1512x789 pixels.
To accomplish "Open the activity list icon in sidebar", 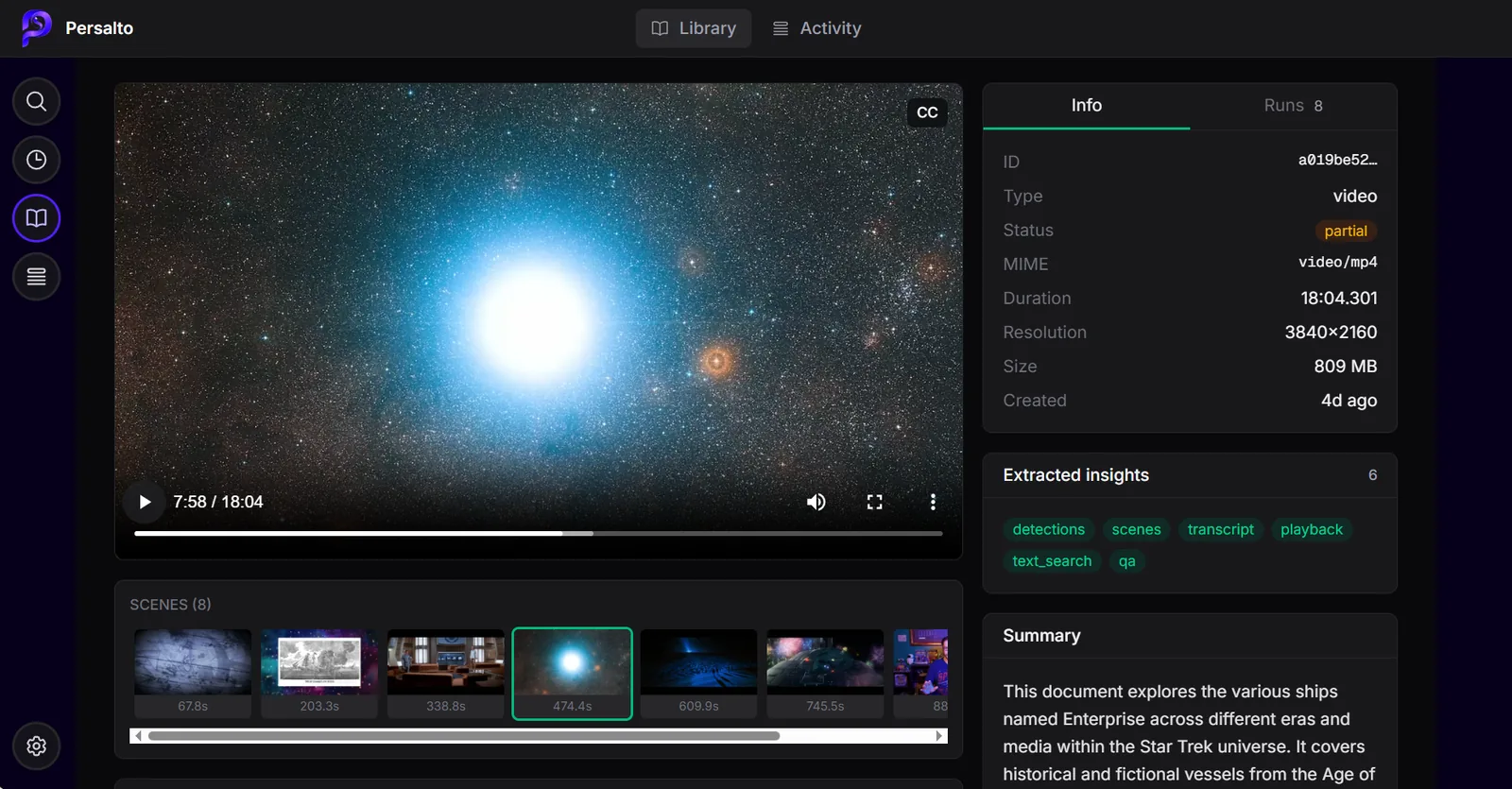I will pos(36,277).
